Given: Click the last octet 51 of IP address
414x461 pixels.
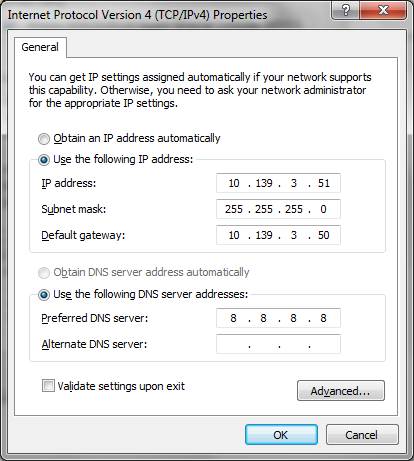Looking at the screenshot, I should click(x=324, y=183).
